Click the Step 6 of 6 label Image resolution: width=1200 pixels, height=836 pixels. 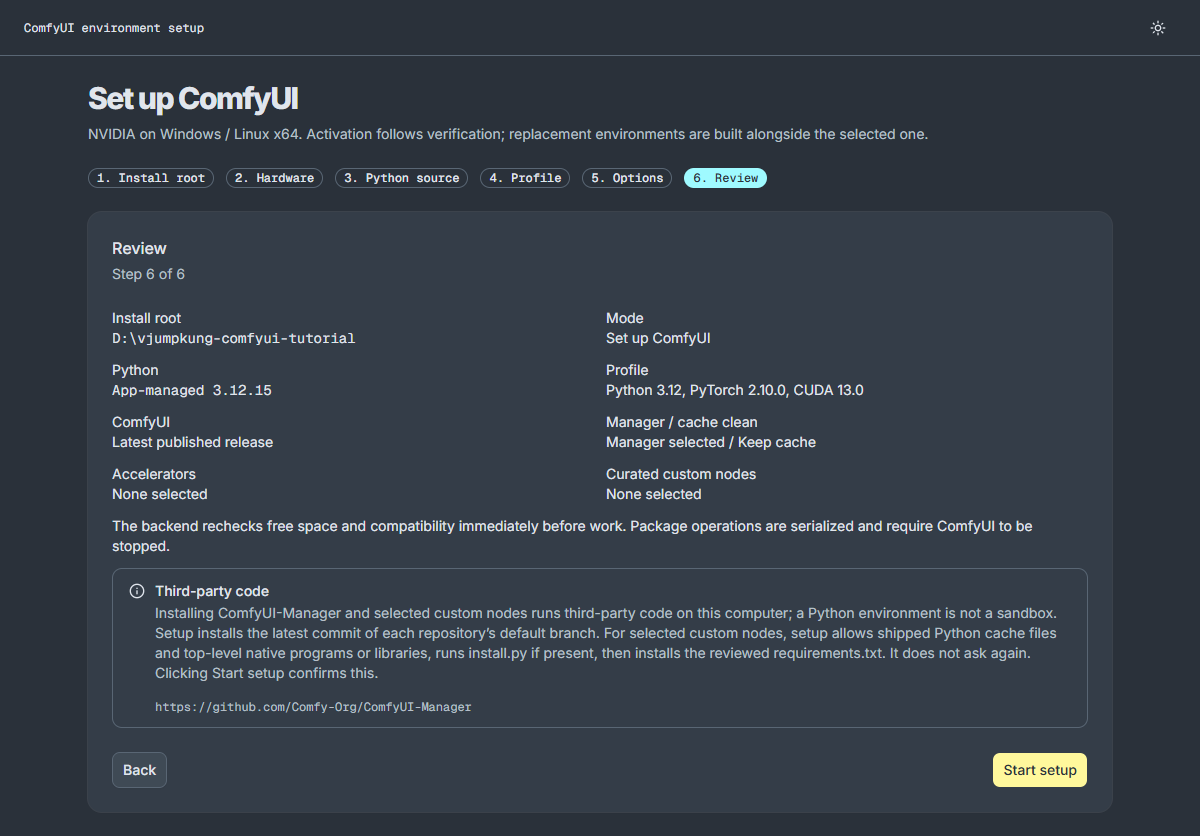[148, 274]
